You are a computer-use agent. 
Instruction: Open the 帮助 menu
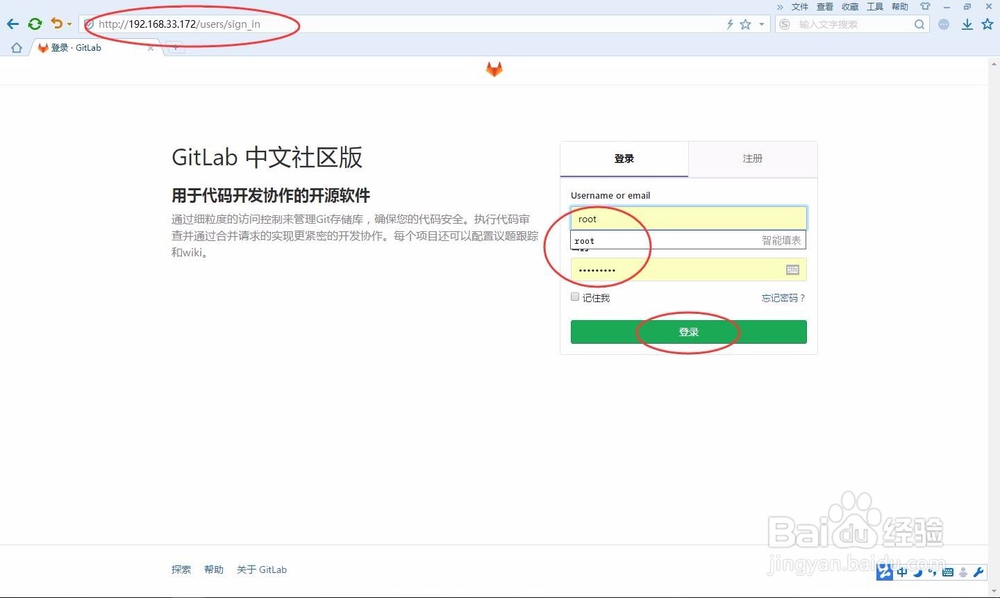(x=900, y=7)
